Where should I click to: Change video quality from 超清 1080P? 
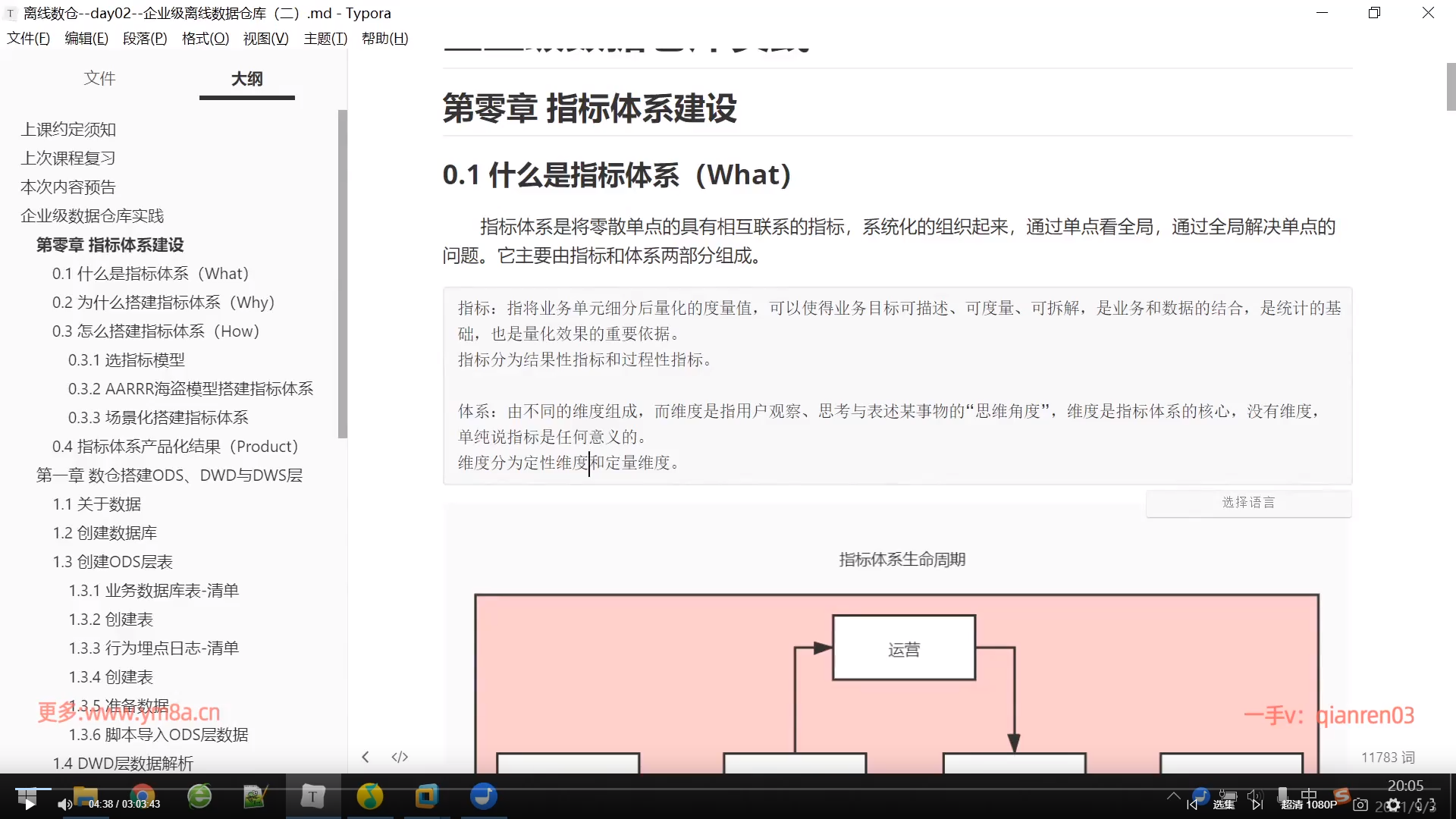pos(1309,805)
